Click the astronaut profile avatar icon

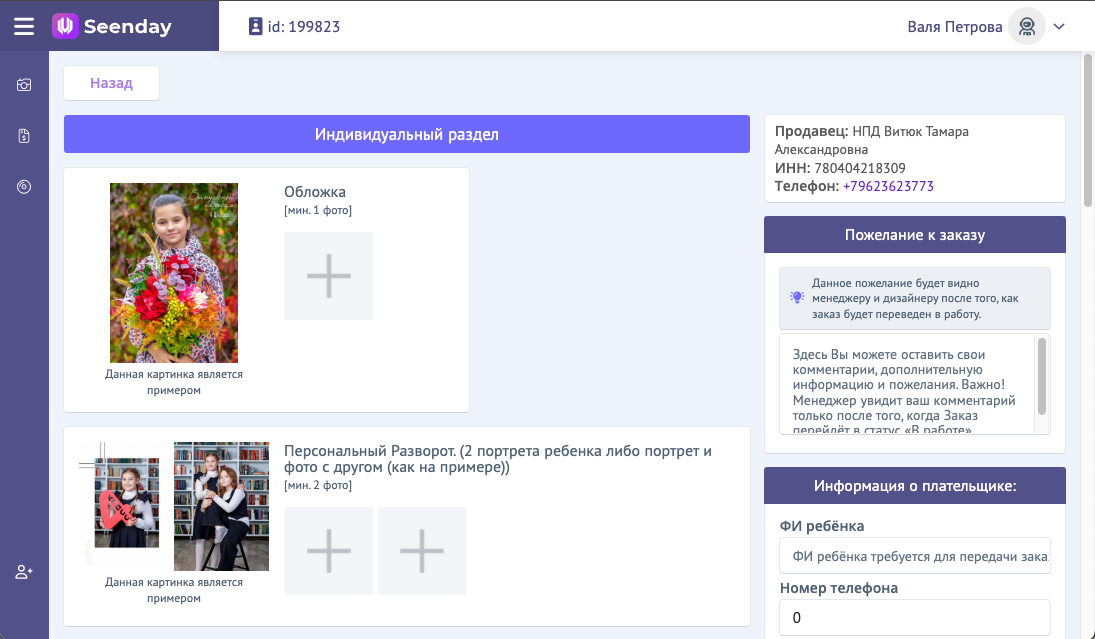point(1026,26)
